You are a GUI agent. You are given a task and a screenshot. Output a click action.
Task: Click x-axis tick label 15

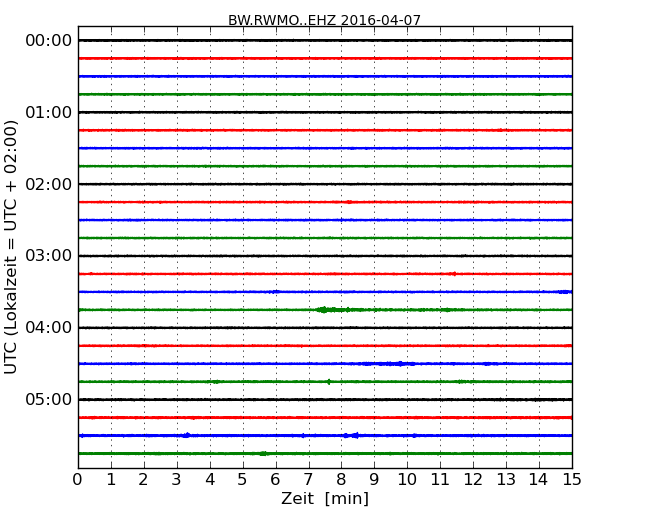point(572,480)
